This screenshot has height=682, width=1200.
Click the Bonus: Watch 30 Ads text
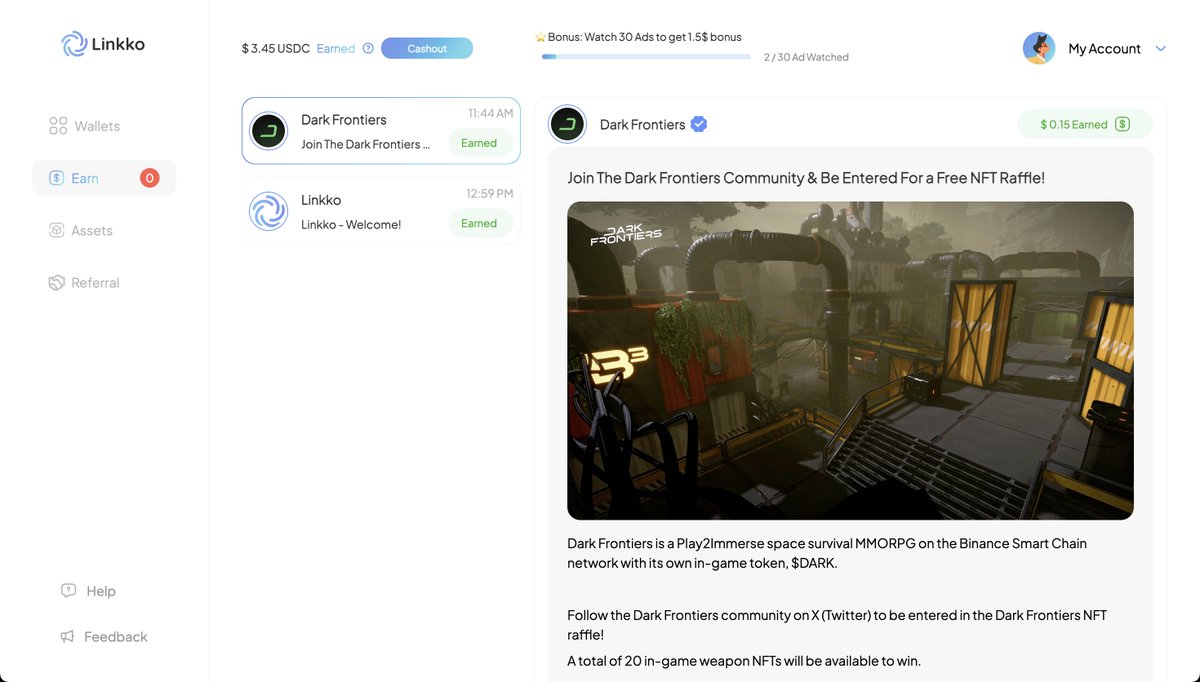(x=645, y=37)
